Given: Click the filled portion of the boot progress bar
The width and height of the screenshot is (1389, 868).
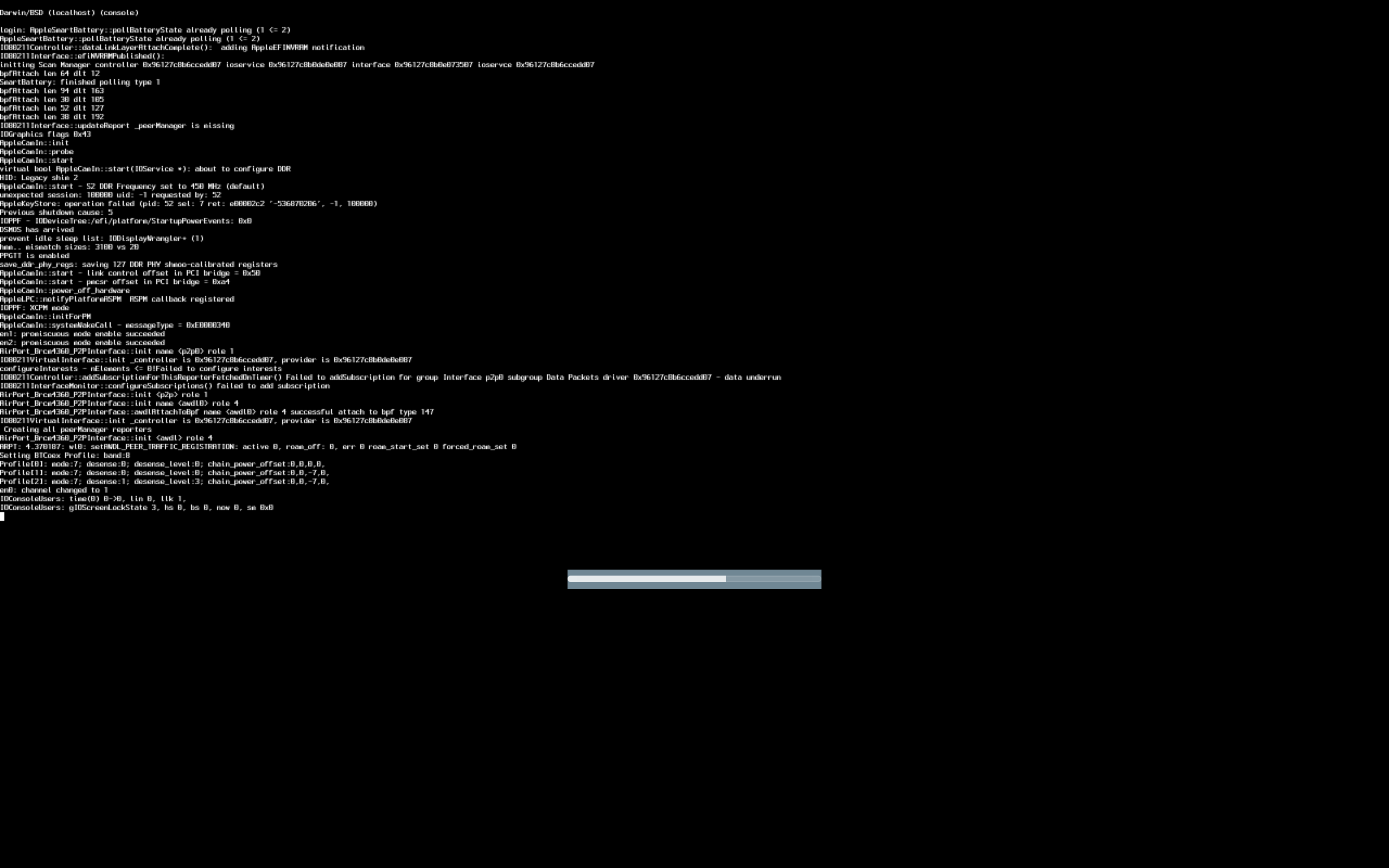Looking at the screenshot, I should 646,579.
